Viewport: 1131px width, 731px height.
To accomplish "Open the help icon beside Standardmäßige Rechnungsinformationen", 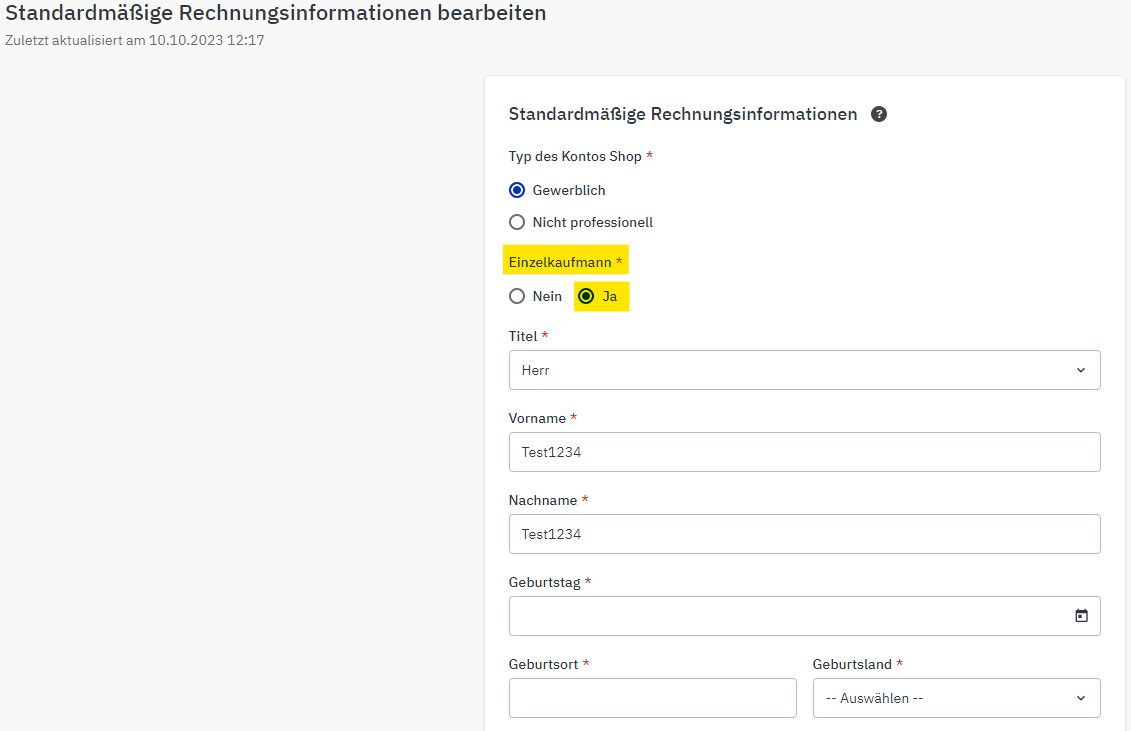I will click(x=879, y=114).
